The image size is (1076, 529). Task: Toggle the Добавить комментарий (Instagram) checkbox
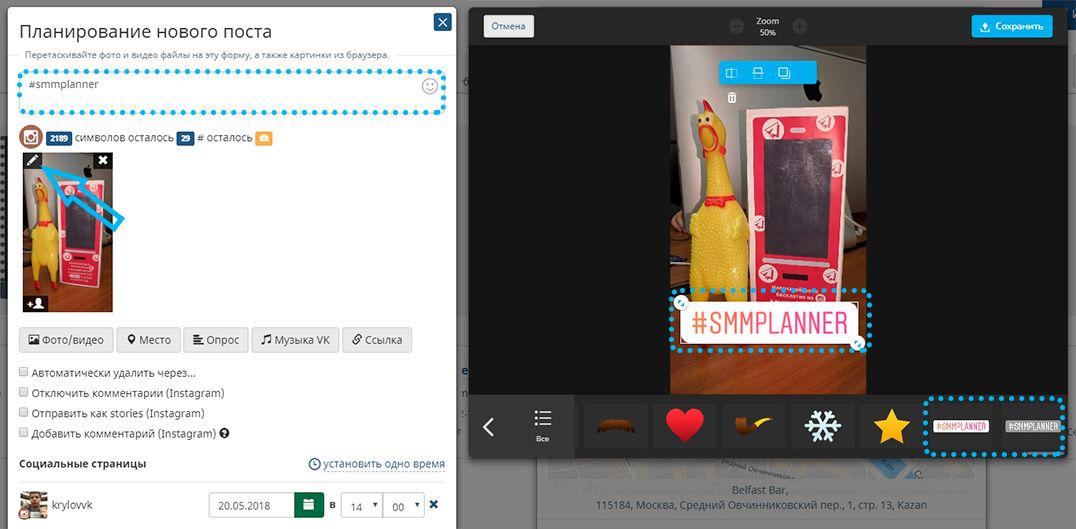tap(24, 433)
